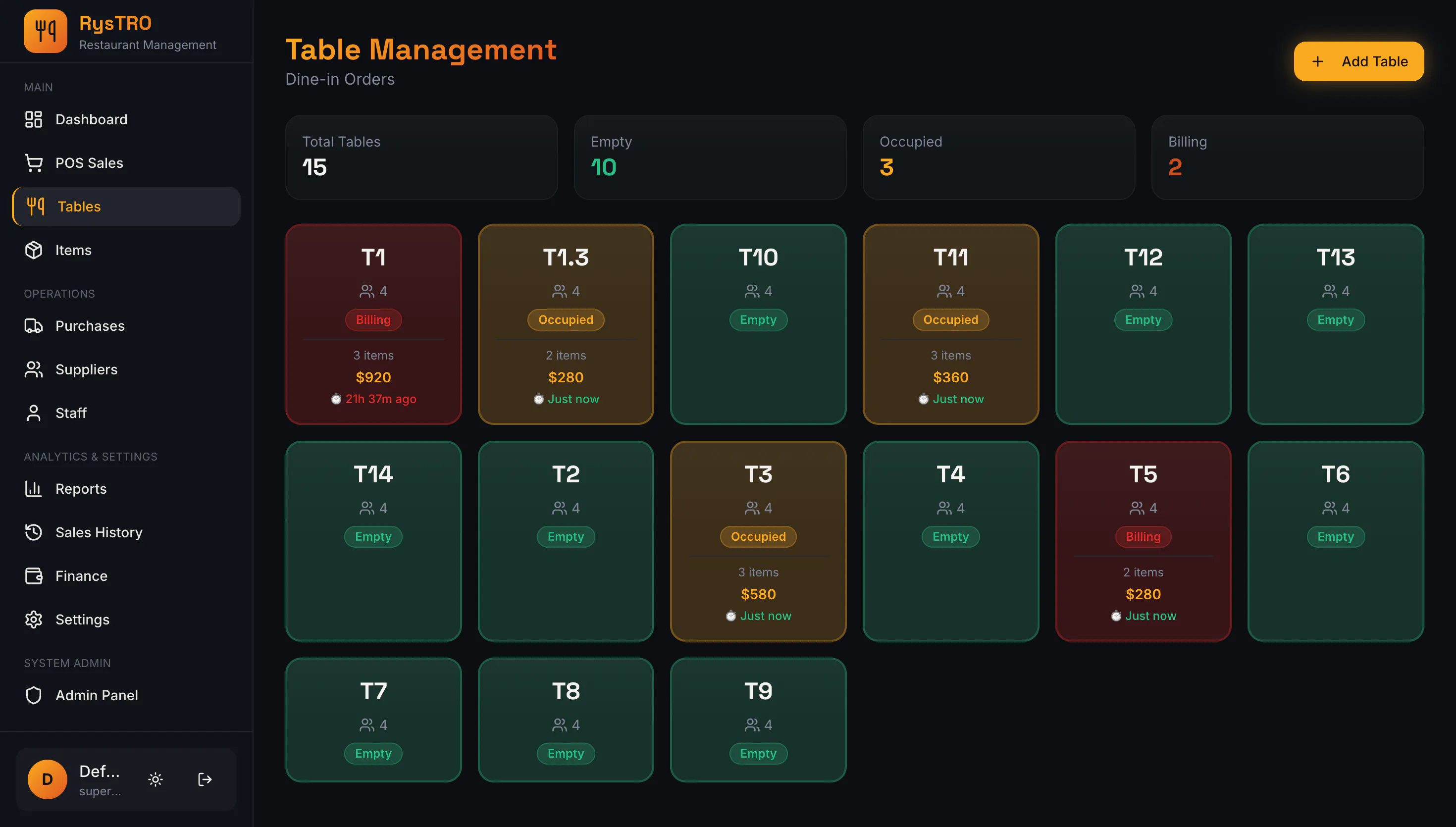Click the Occupied badge on table T11
The width and height of the screenshot is (1456, 827).
tap(950, 320)
